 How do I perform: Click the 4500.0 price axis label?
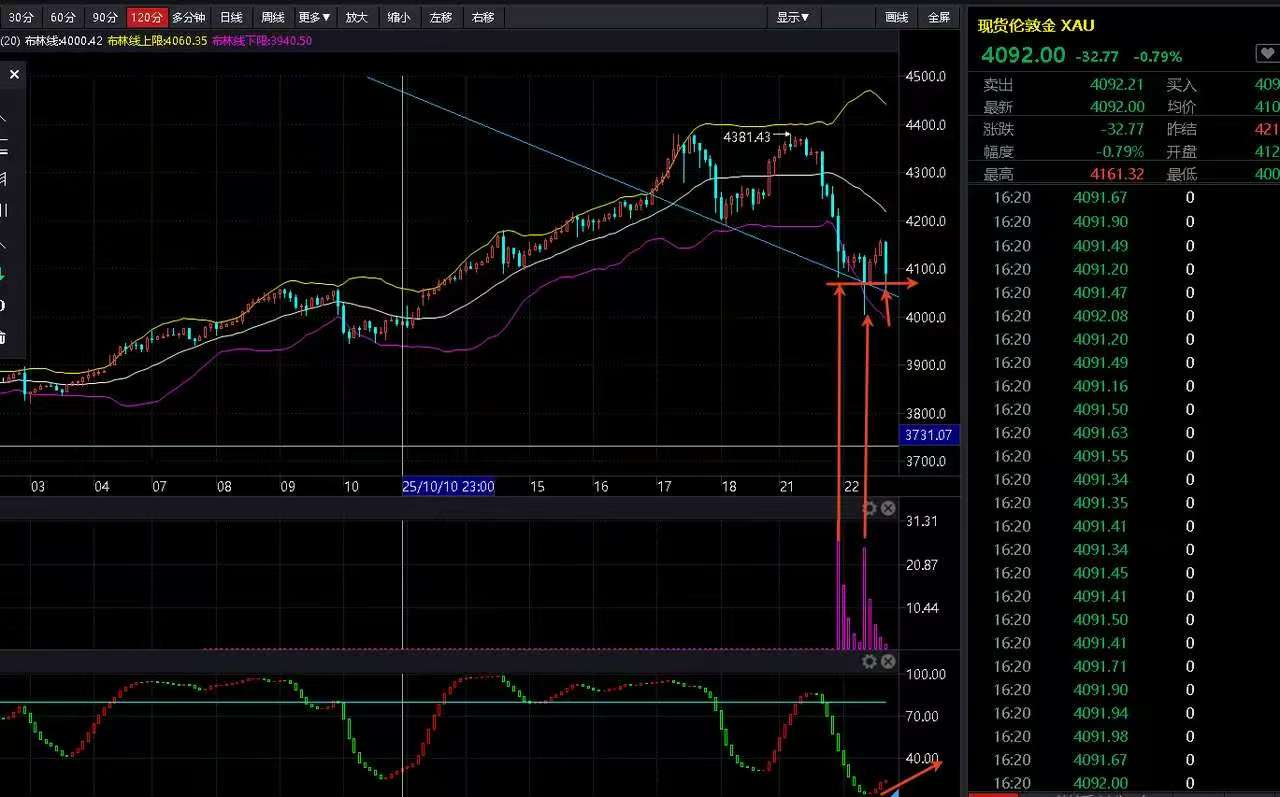[x=925, y=77]
